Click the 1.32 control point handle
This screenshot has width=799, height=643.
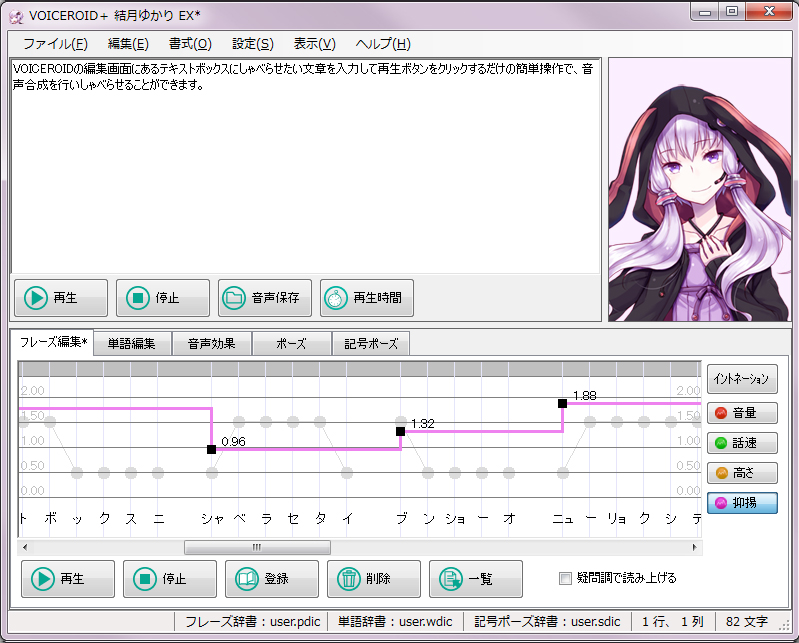[401, 432]
